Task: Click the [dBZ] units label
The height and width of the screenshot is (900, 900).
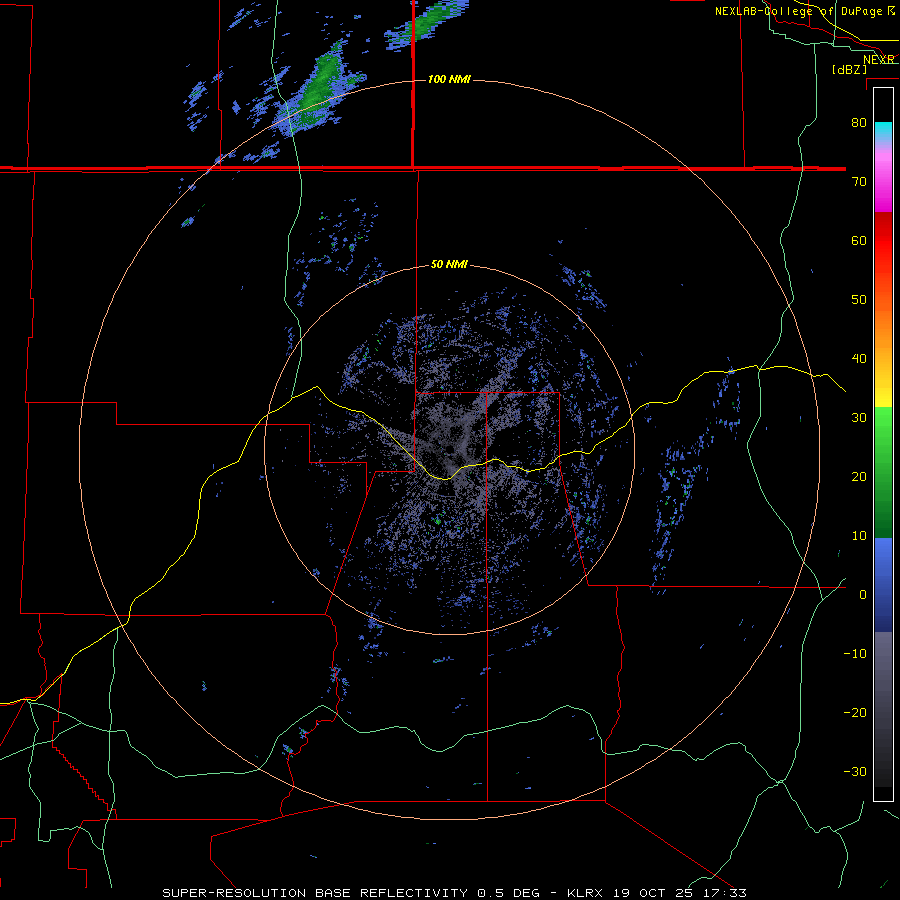Action: point(849,70)
